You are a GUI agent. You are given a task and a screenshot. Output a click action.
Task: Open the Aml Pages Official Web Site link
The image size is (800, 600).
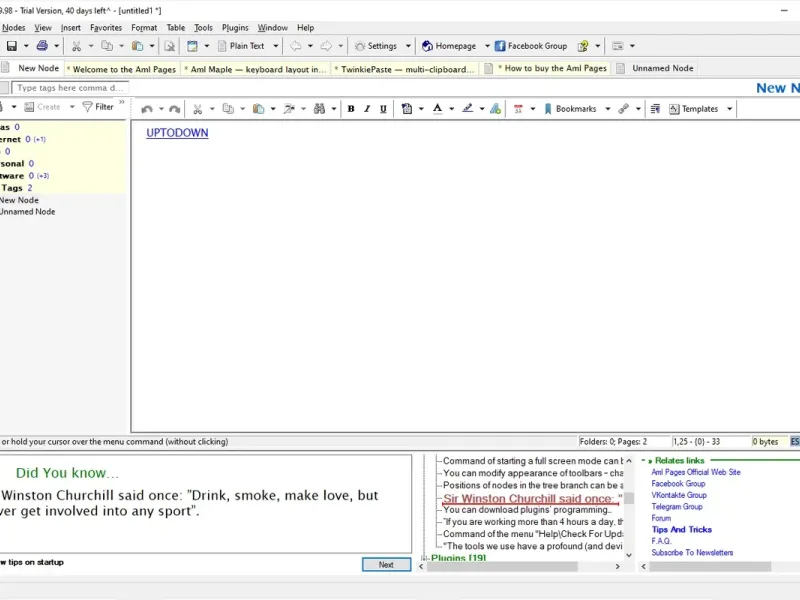point(695,472)
